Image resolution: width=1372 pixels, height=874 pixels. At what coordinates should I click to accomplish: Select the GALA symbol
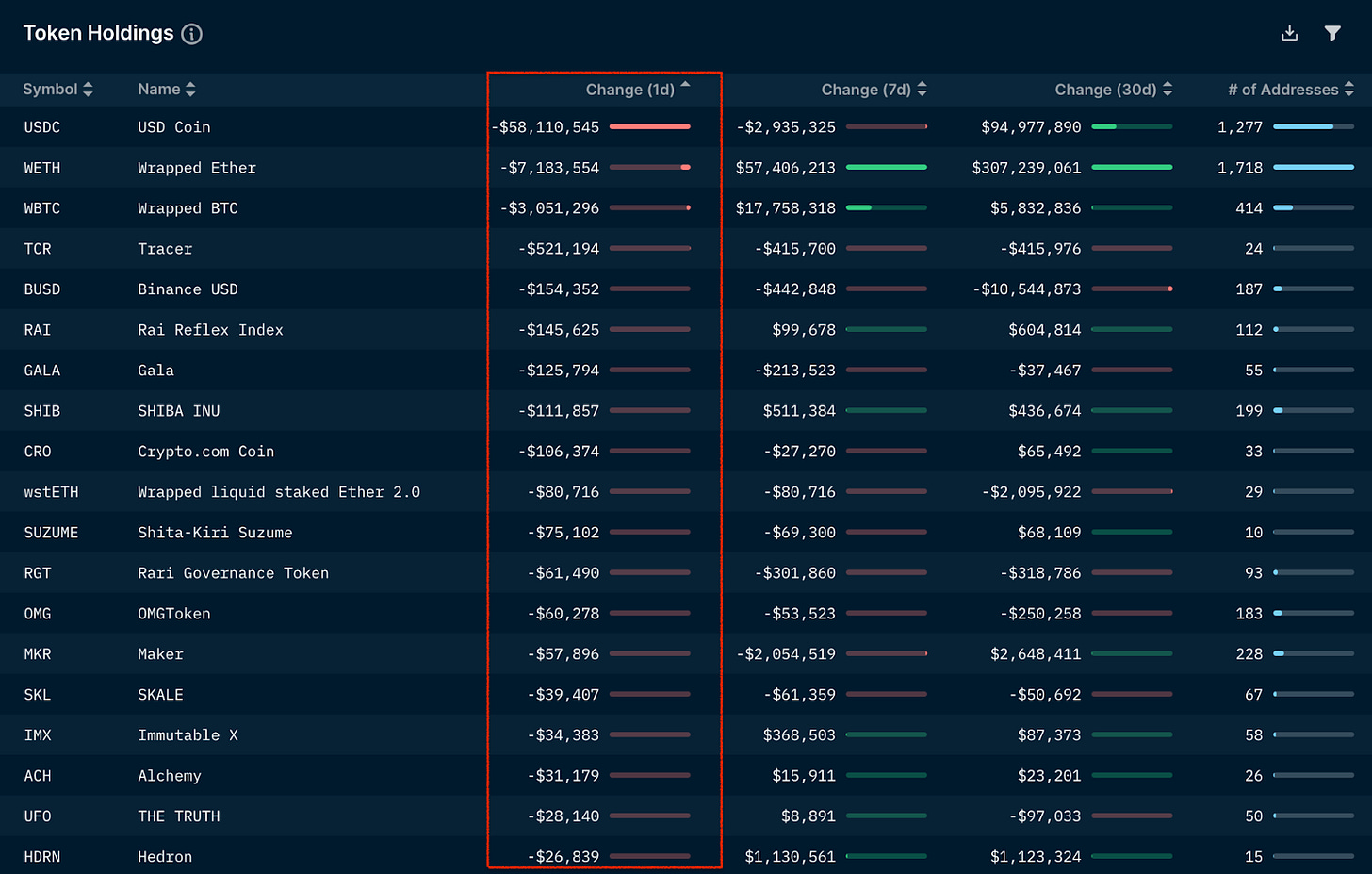pyautogui.click(x=42, y=371)
